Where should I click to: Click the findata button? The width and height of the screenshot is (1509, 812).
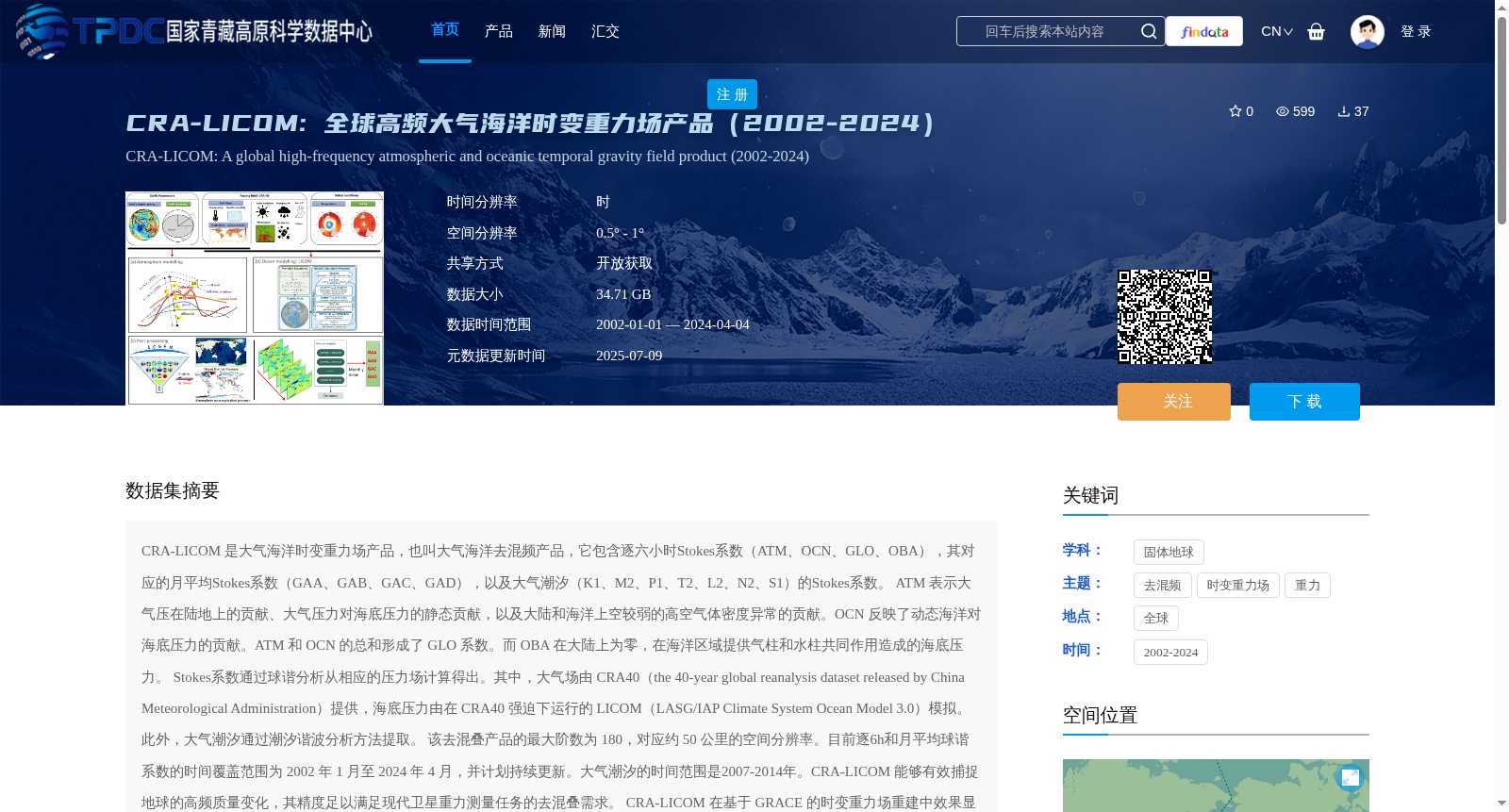pyautogui.click(x=1204, y=31)
